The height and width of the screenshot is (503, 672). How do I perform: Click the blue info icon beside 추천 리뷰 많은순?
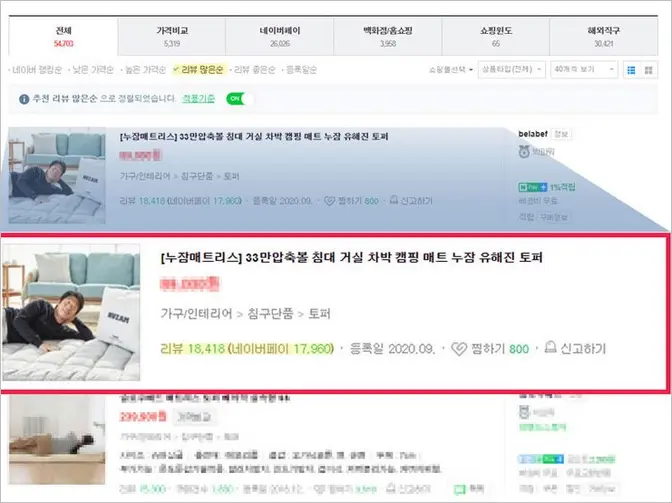point(24,99)
